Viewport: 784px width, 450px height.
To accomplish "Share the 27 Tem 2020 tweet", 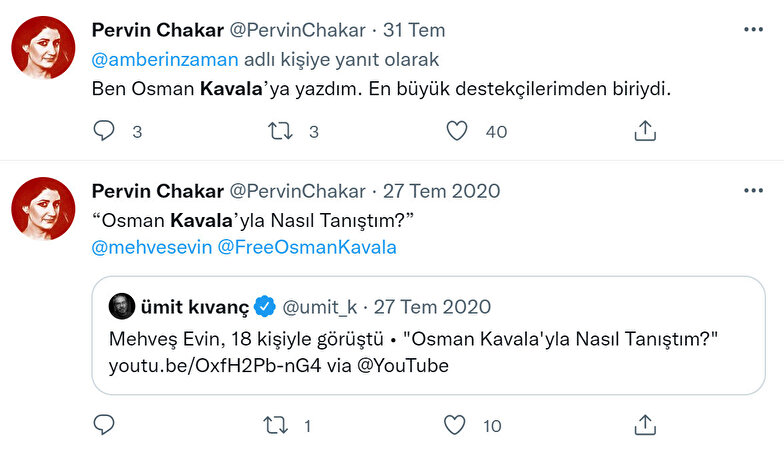I will (645, 425).
